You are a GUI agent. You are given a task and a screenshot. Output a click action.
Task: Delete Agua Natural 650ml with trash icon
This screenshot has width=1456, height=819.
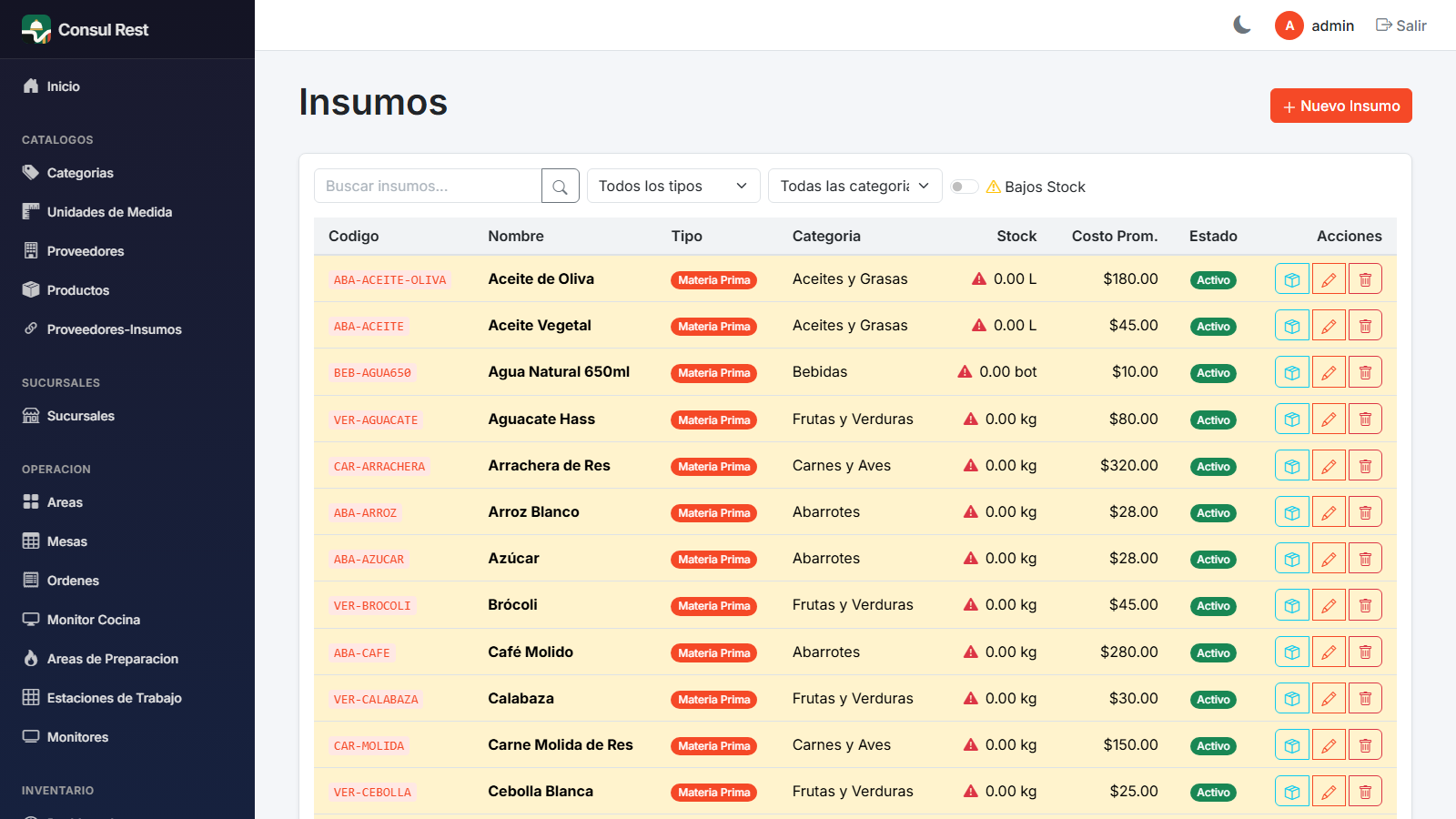(x=1365, y=372)
